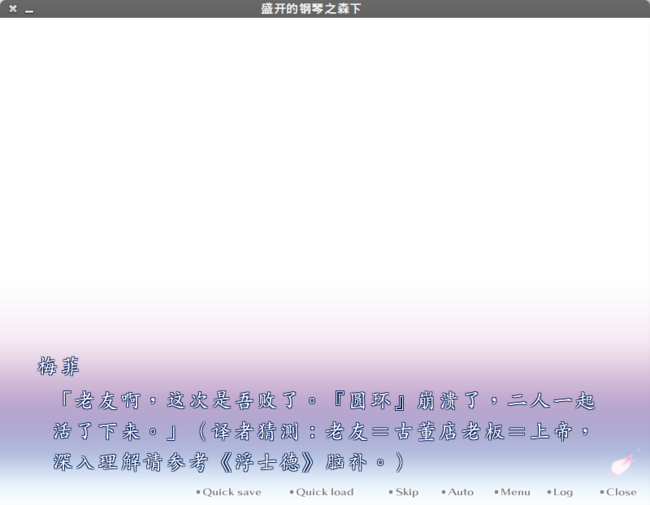Hide the text box with Close
This screenshot has width=650, height=505.
click(x=620, y=492)
